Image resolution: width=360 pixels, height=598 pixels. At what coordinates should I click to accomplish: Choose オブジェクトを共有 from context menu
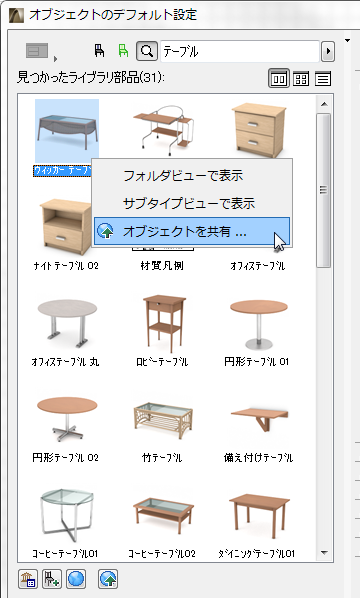(x=192, y=231)
